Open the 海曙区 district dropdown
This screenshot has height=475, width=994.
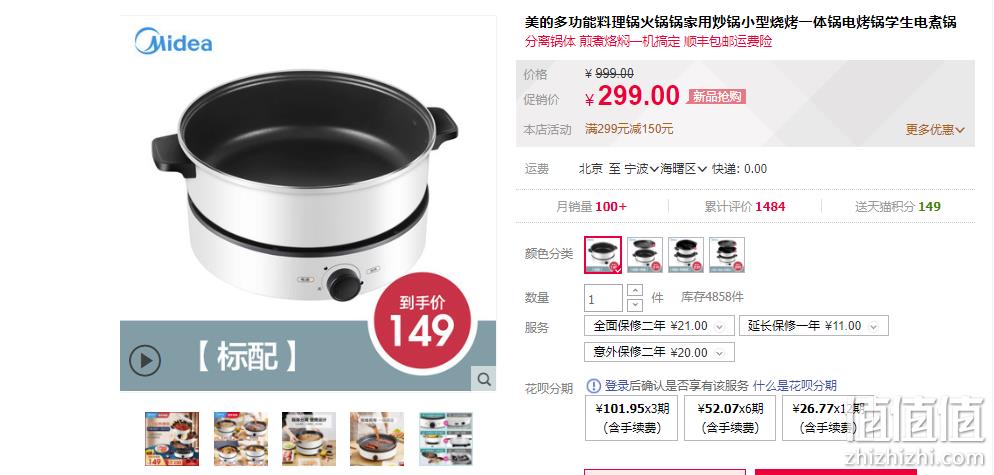coord(683,169)
